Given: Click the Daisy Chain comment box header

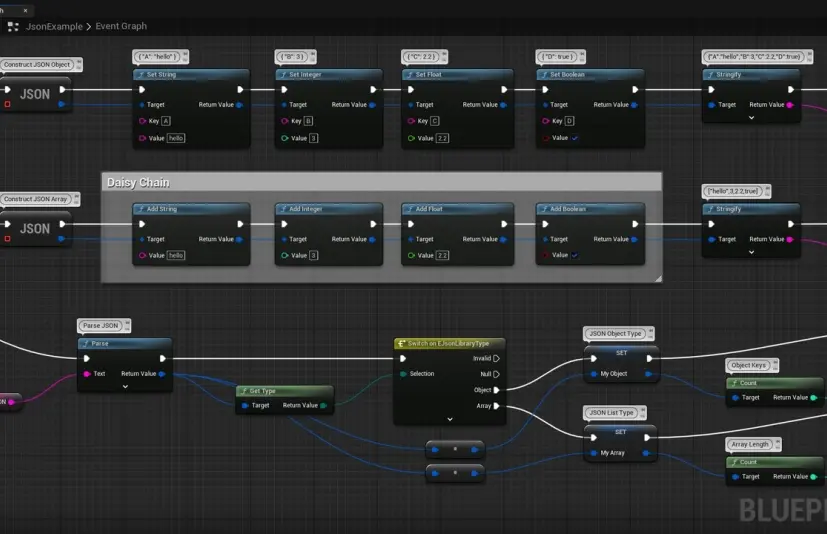Looking at the screenshot, I should pos(381,182).
